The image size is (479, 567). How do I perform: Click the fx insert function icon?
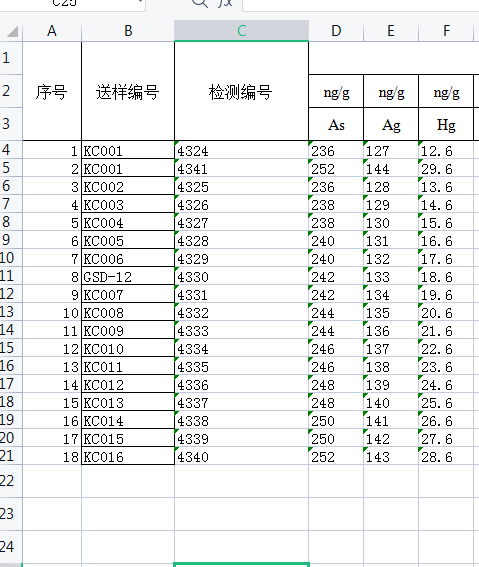pos(225,3)
